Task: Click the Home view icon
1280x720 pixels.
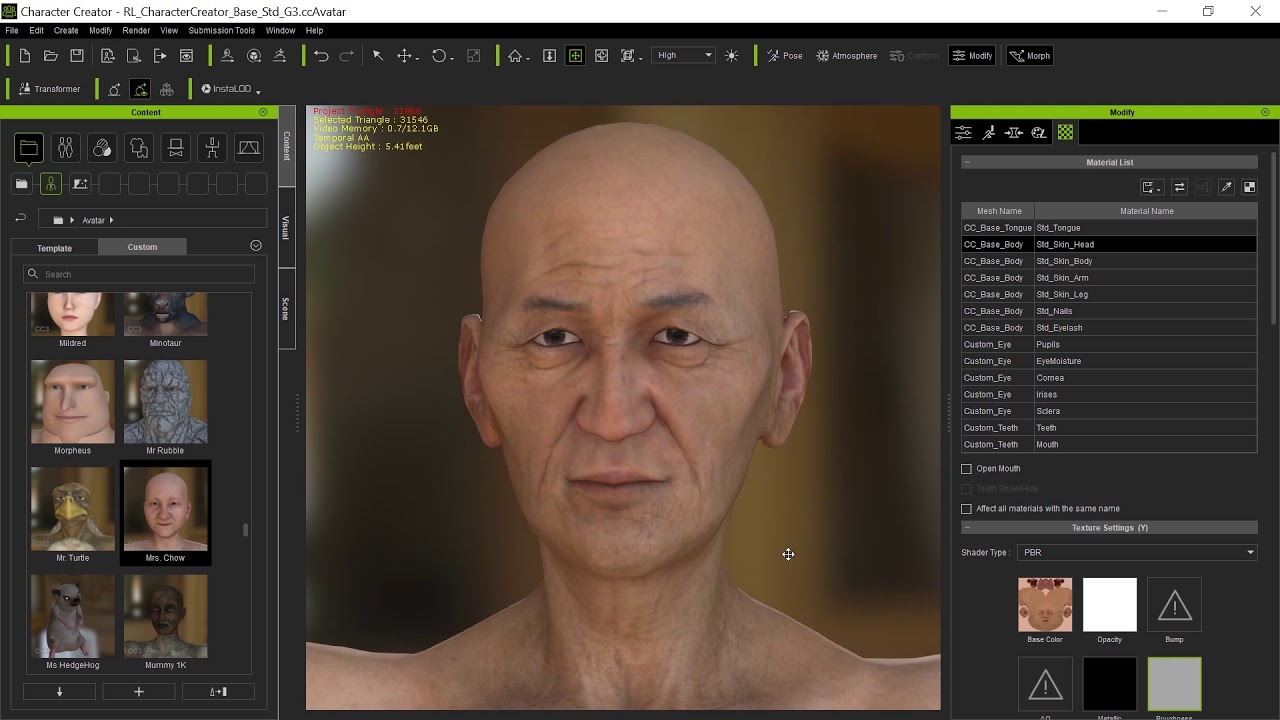Action: (514, 56)
